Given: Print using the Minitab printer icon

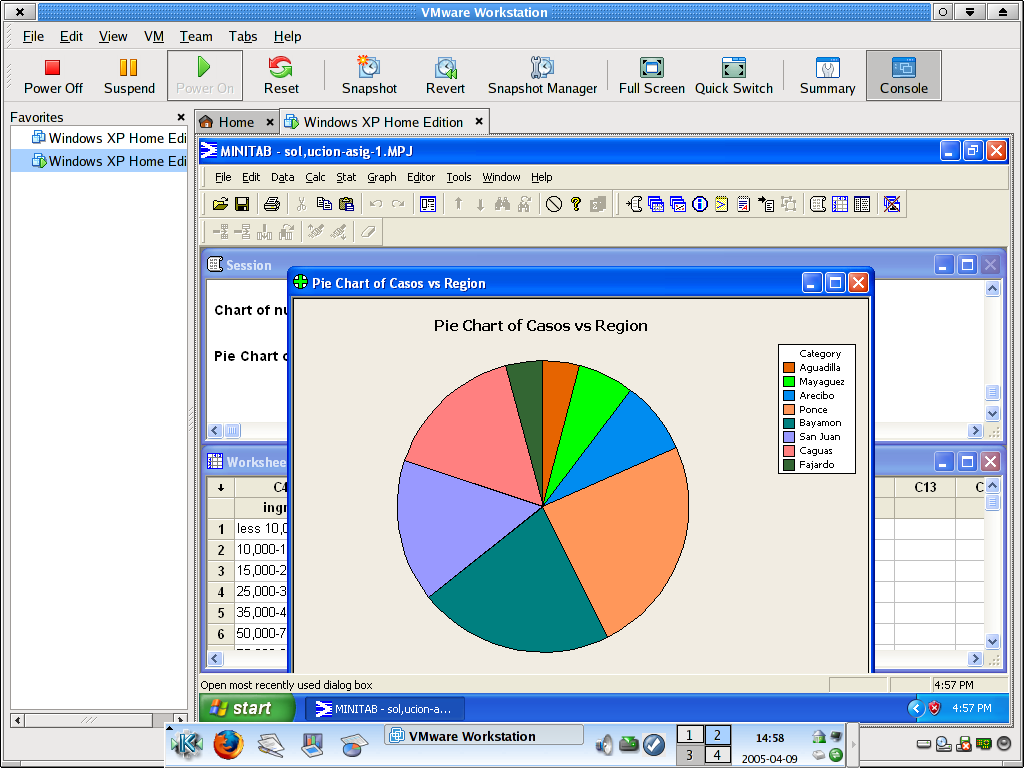Looking at the screenshot, I should [x=272, y=204].
